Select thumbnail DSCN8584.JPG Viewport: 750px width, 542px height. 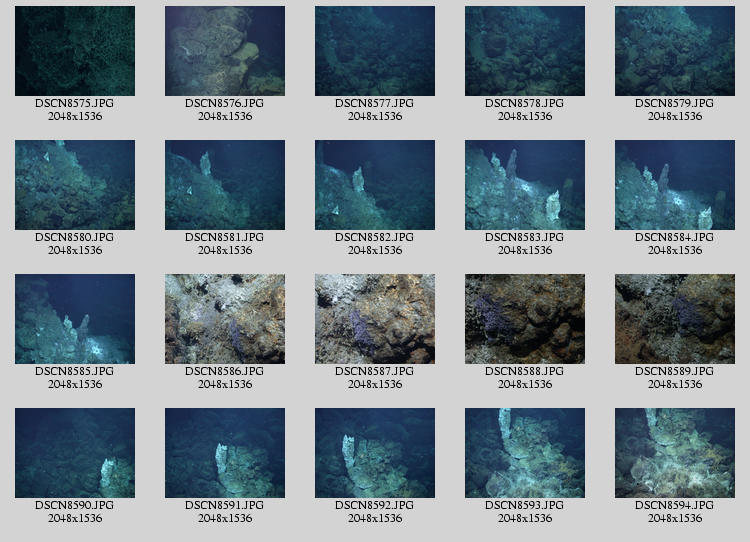point(675,185)
